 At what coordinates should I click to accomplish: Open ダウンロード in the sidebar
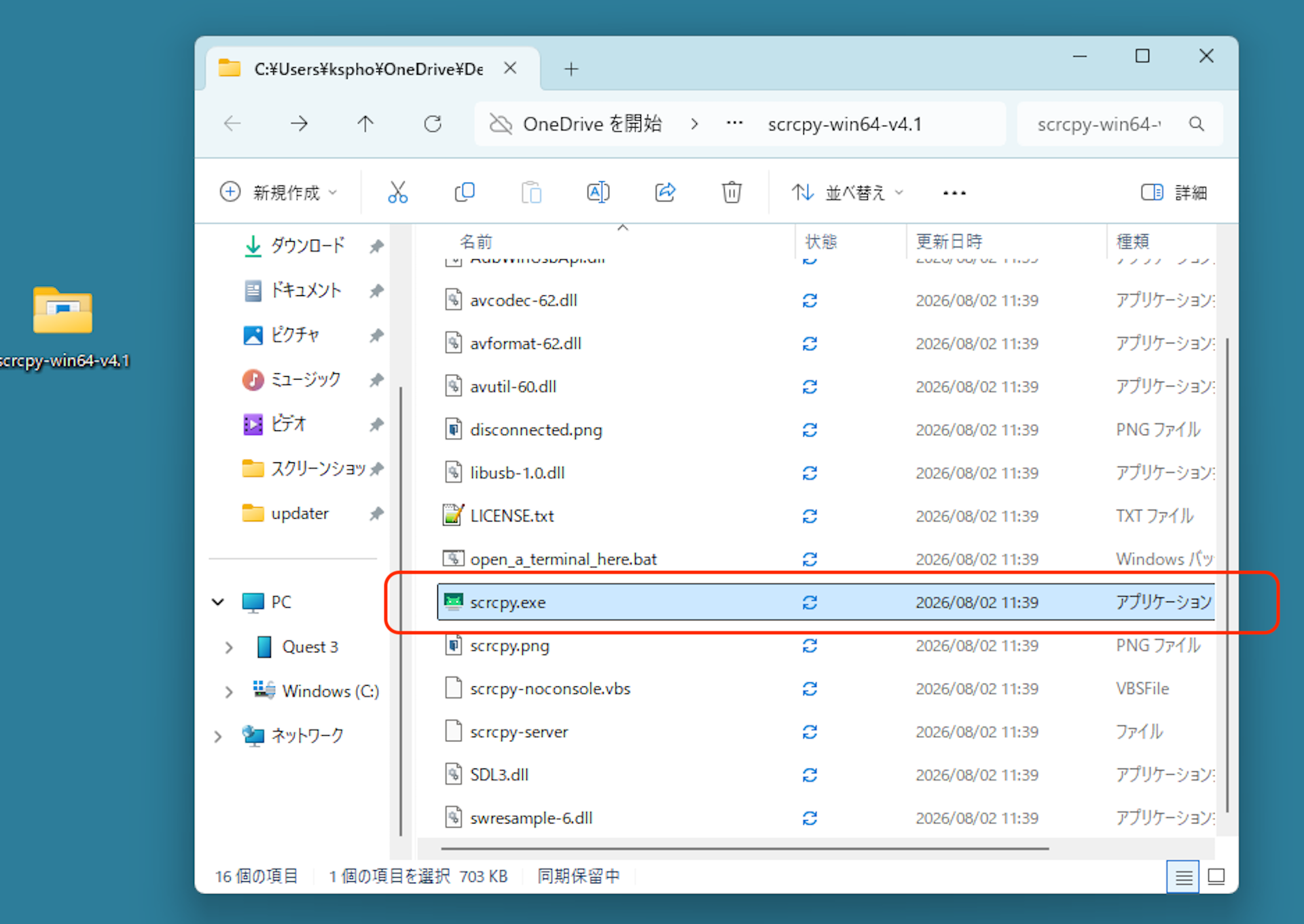tap(308, 245)
